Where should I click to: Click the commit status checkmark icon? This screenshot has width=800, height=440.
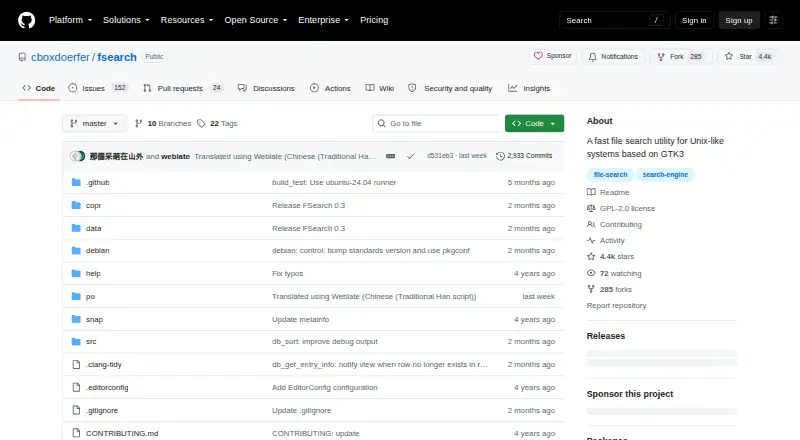(x=410, y=156)
